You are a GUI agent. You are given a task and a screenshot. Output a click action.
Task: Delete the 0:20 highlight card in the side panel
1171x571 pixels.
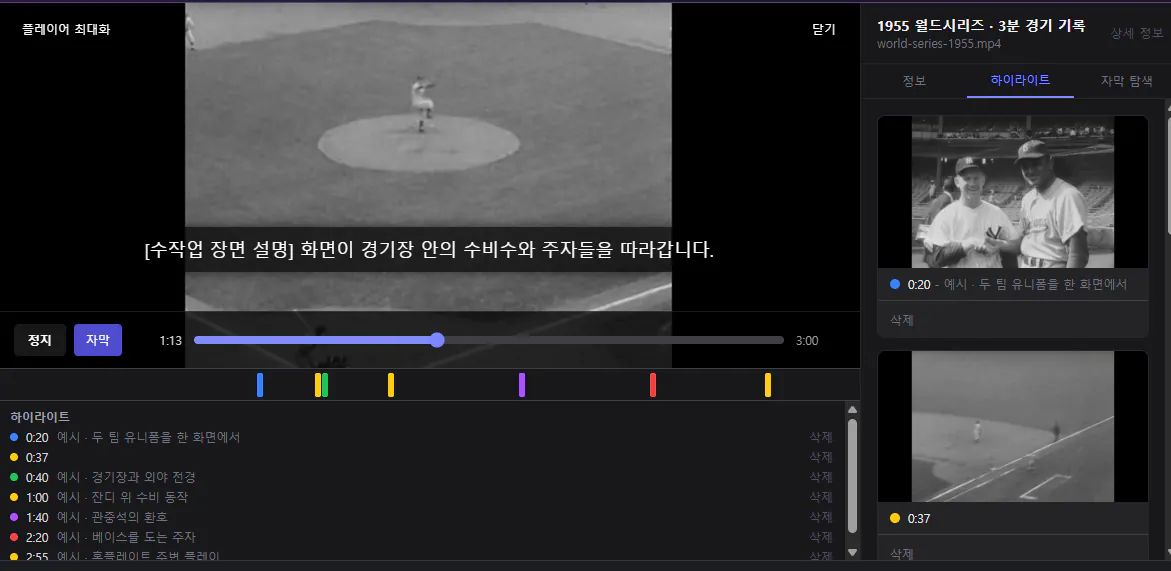(x=903, y=320)
